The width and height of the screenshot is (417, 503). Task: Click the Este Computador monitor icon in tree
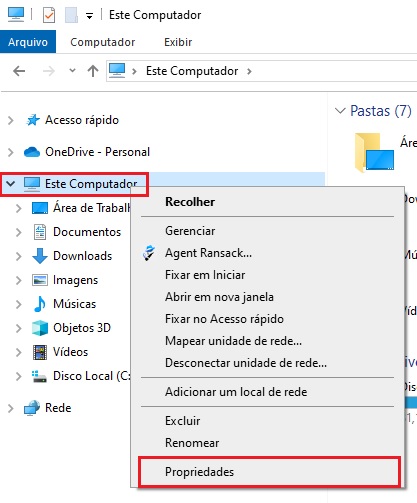32,184
